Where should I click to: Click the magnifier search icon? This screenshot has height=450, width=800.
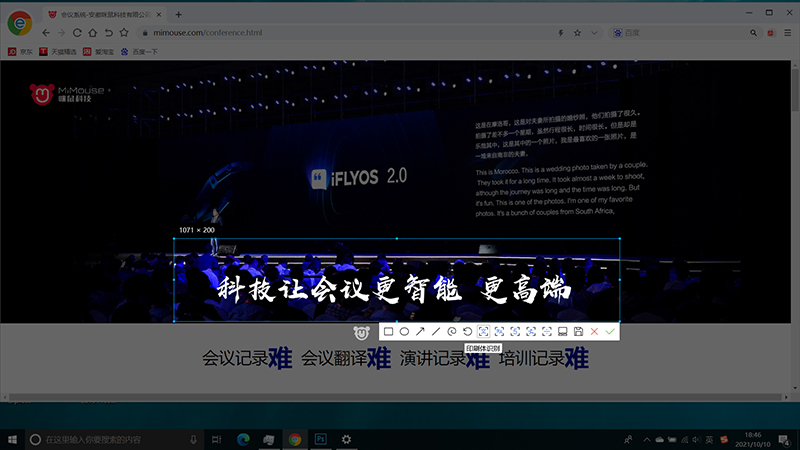click(x=753, y=33)
